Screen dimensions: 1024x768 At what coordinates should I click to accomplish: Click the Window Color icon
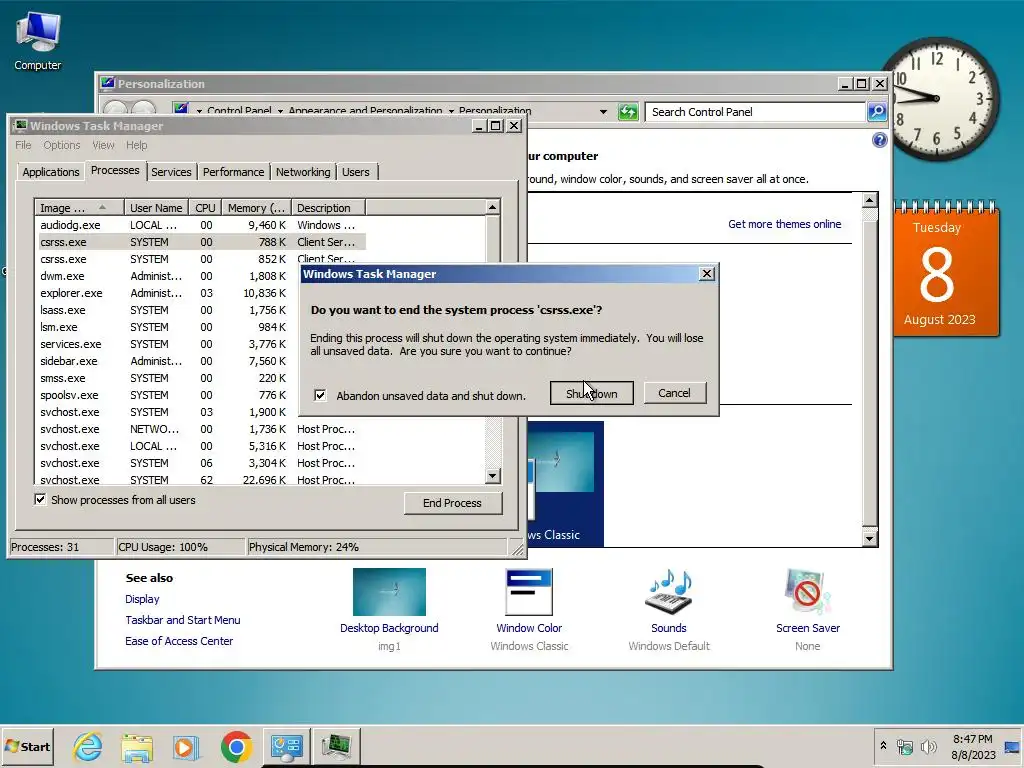click(x=529, y=592)
